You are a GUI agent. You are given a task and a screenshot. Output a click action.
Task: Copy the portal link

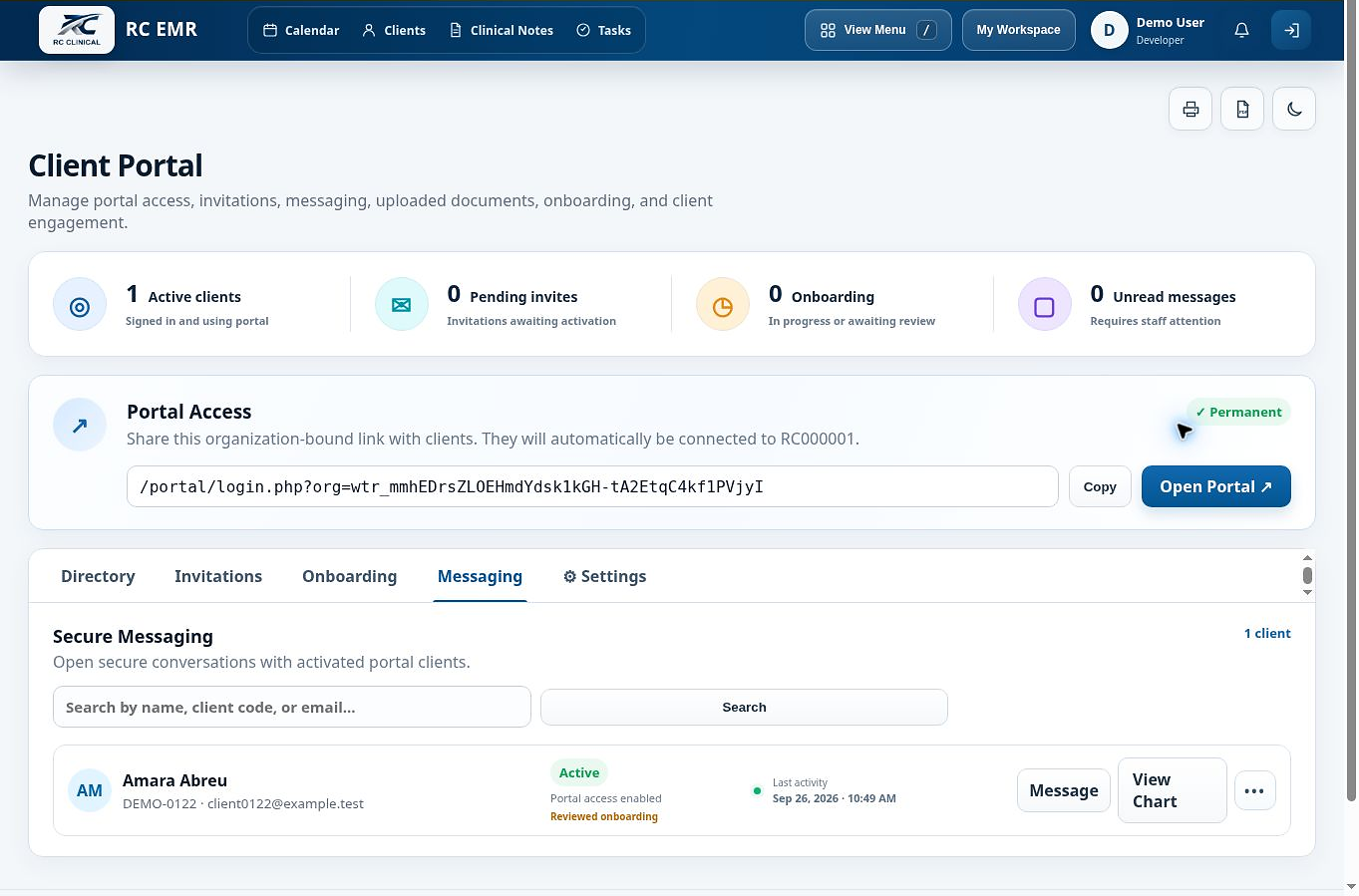(1100, 486)
